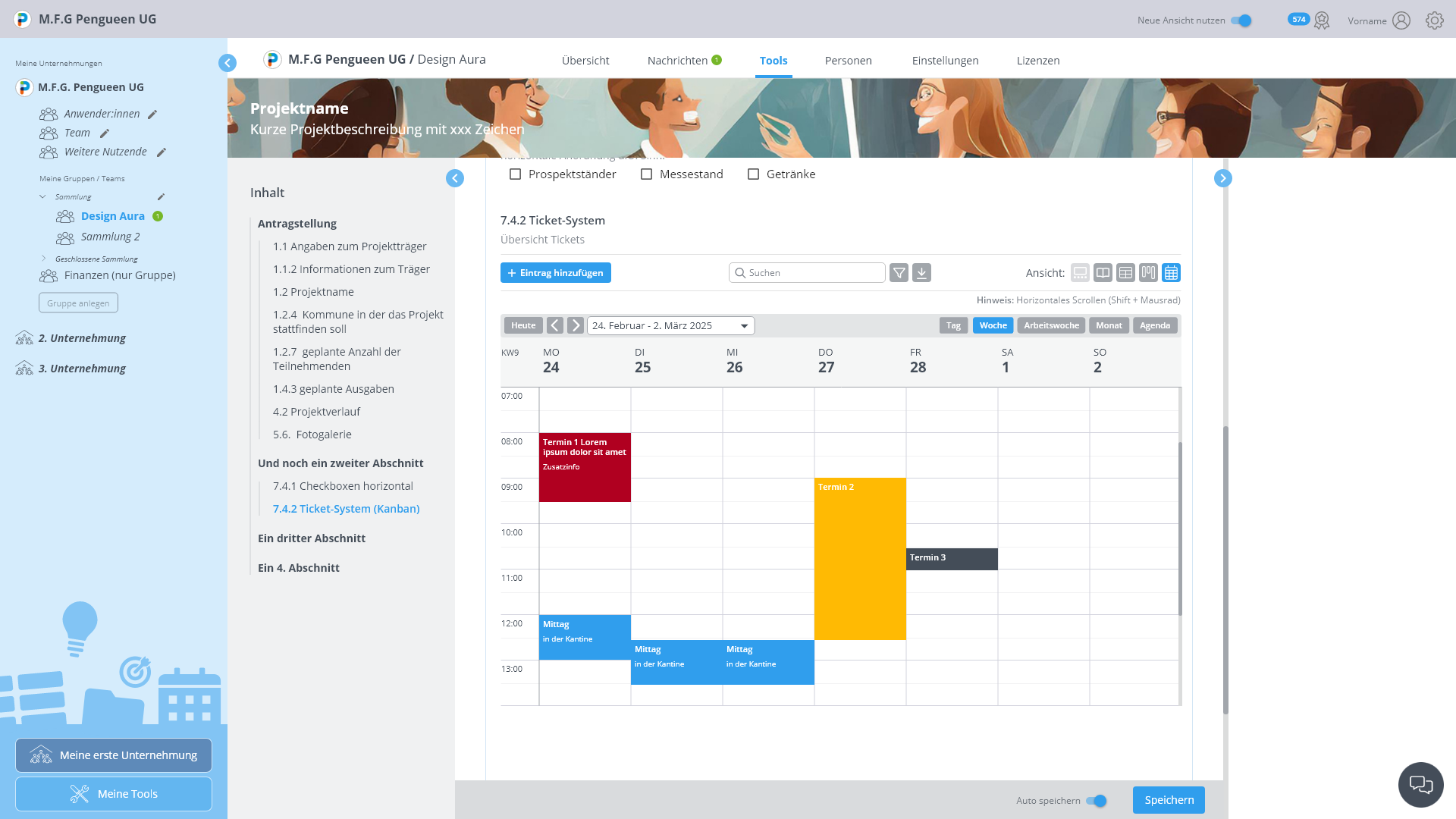This screenshot has width=1456, height=819.
Task: Toggle the Auto speichern switch
Action: click(x=1097, y=801)
